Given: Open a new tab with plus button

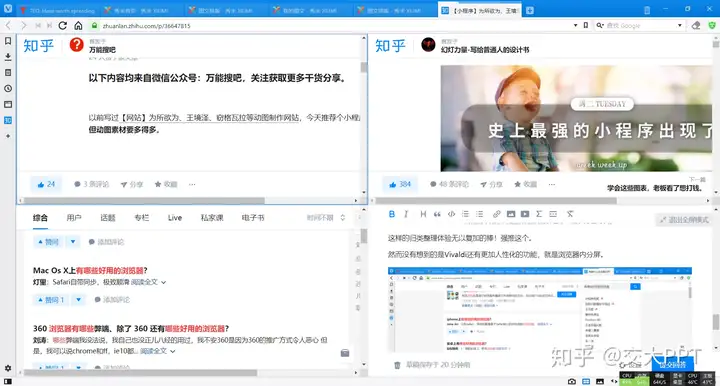Looking at the screenshot, I should (x=529, y=10).
